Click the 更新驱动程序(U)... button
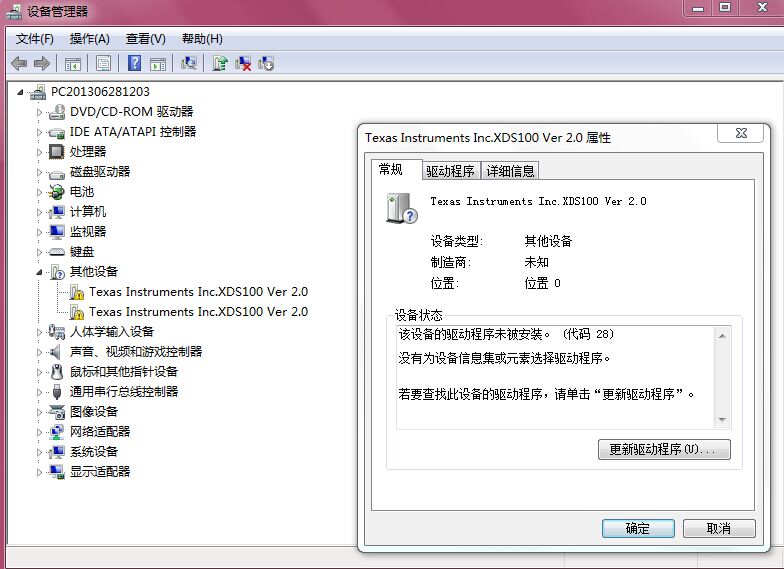 664,449
